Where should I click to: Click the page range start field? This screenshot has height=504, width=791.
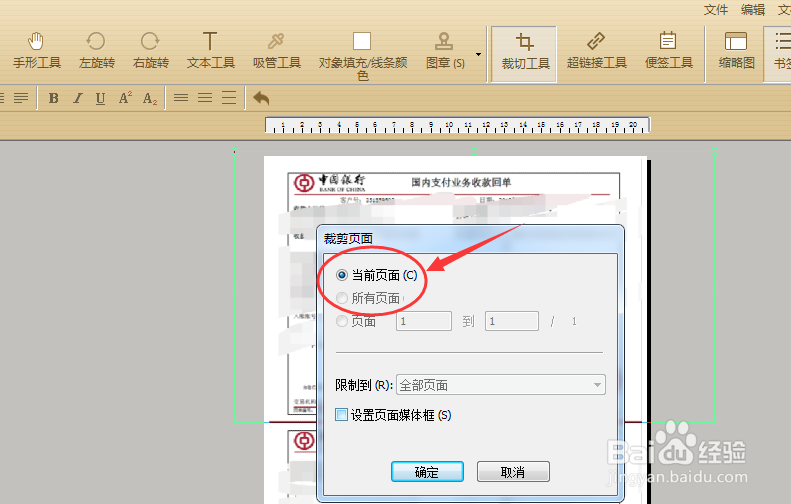(x=424, y=321)
